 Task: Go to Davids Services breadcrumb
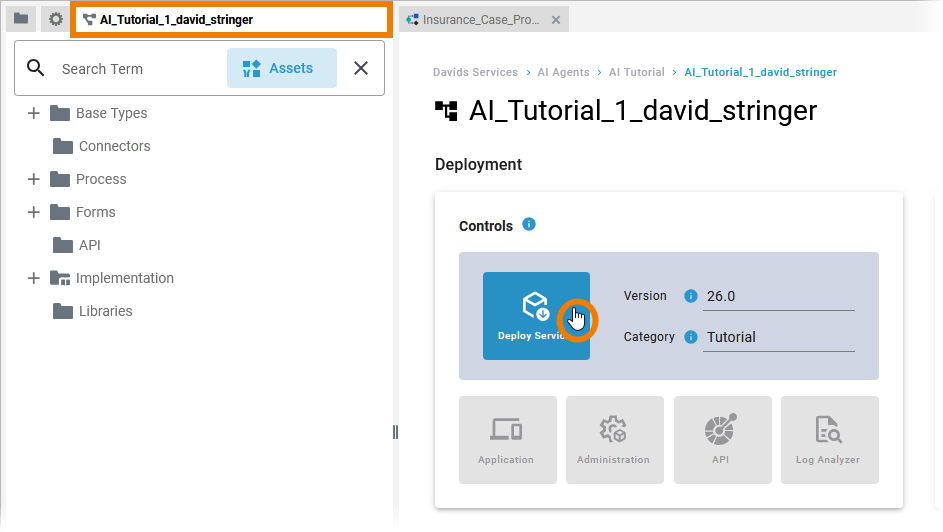pos(475,72)
